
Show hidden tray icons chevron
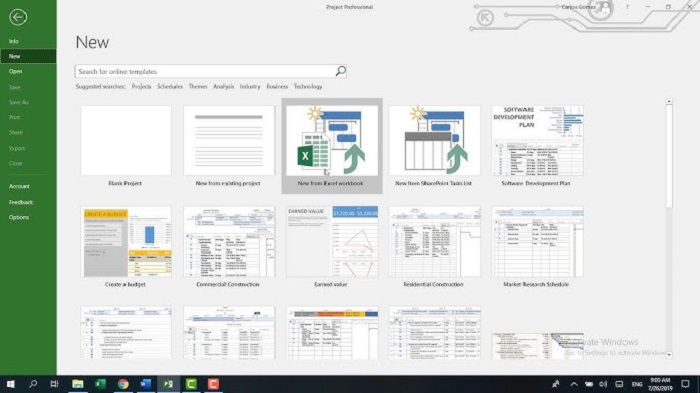[574, 384]
